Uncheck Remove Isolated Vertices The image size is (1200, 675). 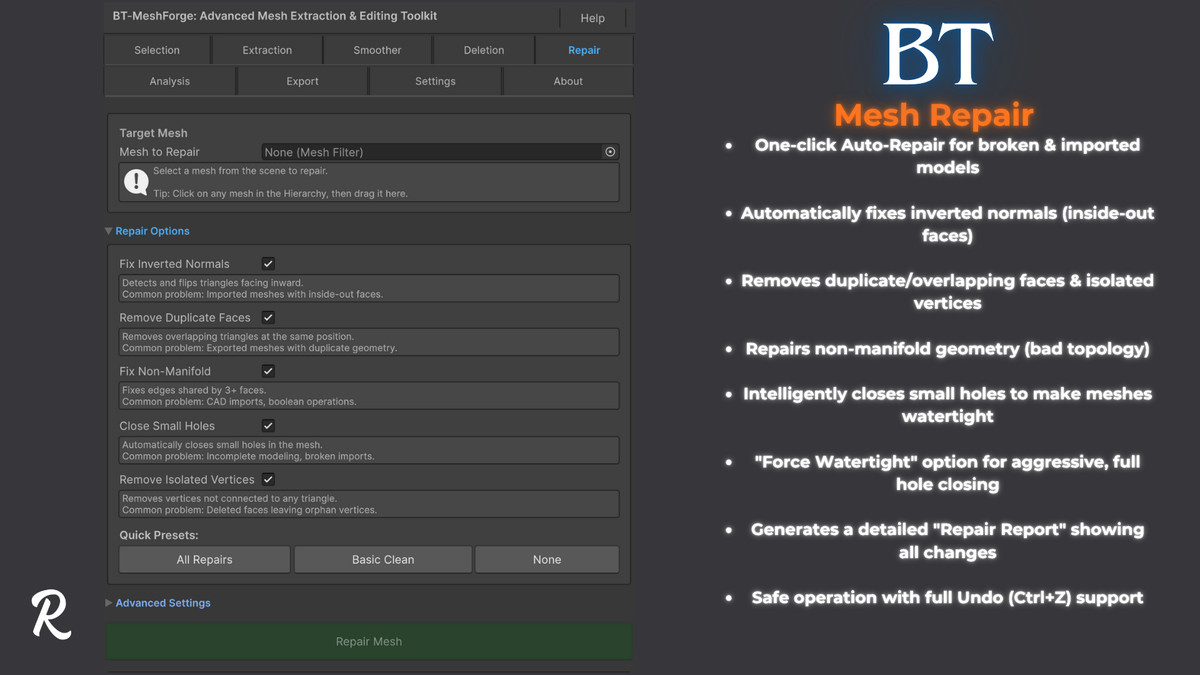point(267,479)
